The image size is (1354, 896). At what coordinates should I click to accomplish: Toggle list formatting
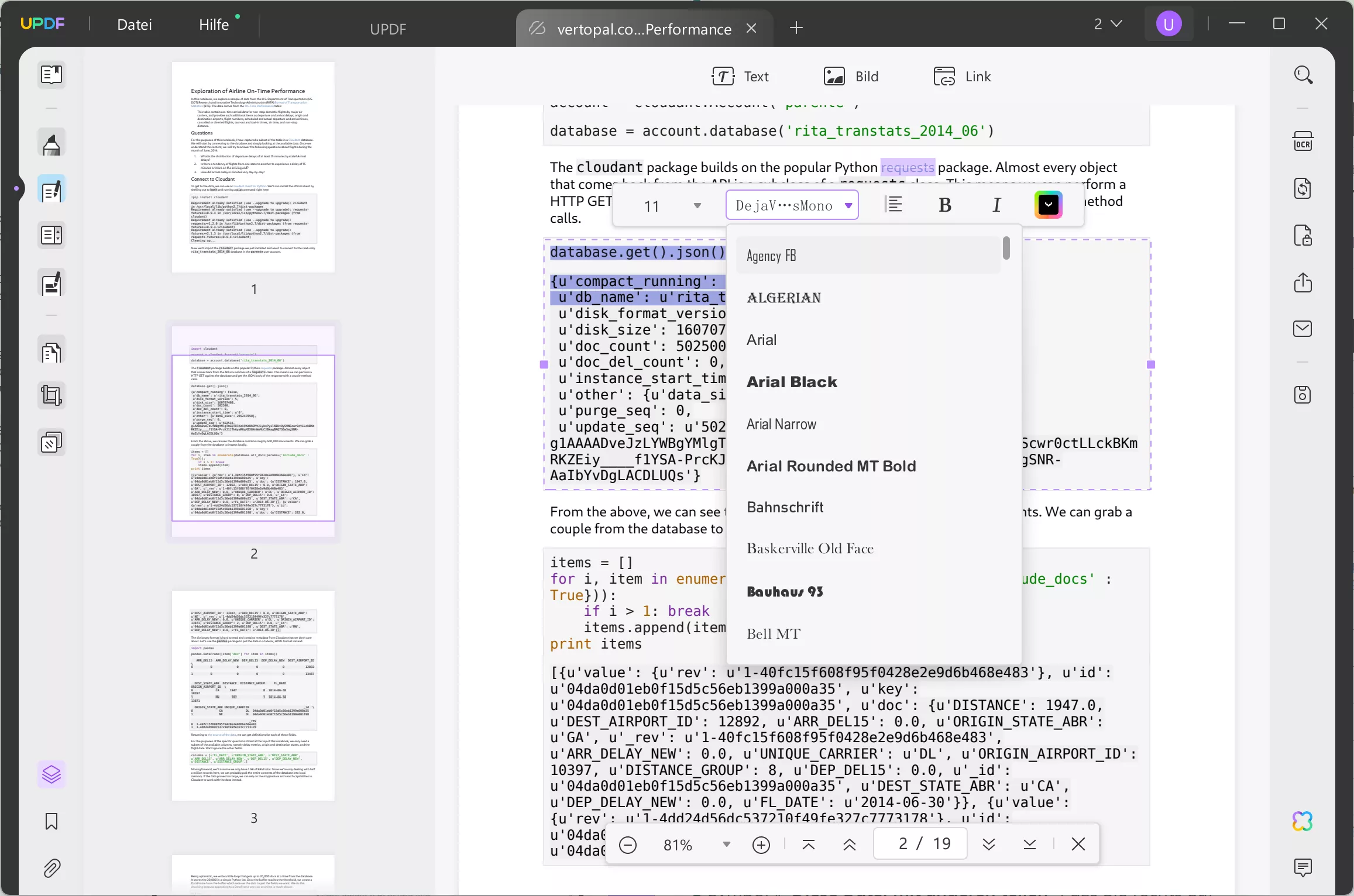pos(893,204)
